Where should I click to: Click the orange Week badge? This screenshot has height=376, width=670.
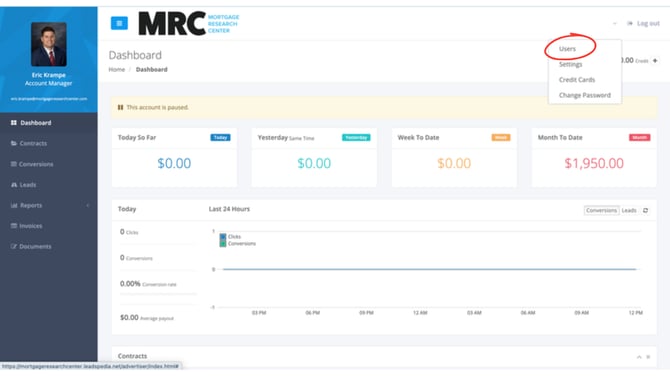coord(501,137)
